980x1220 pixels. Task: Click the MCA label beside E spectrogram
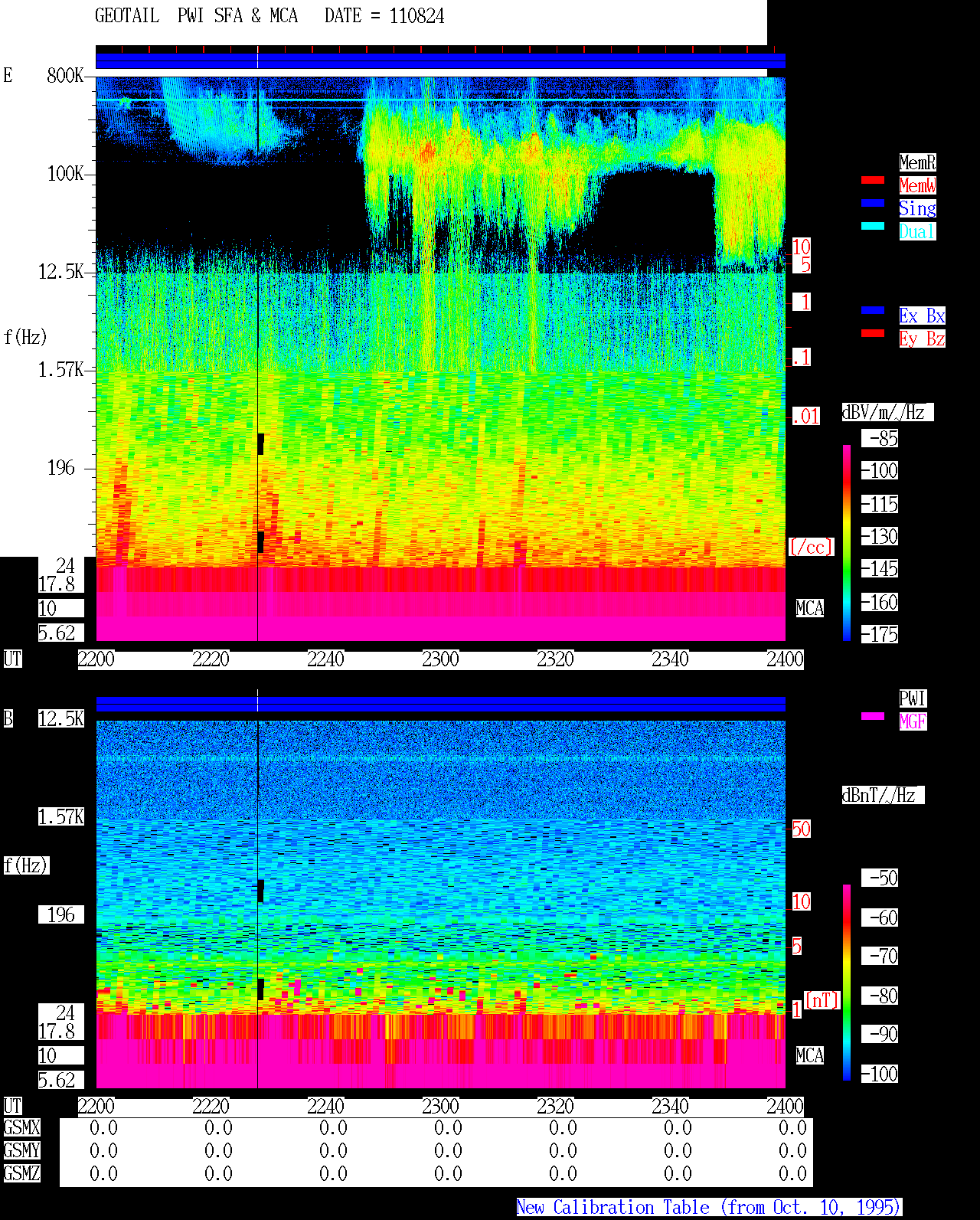[810, 609]
